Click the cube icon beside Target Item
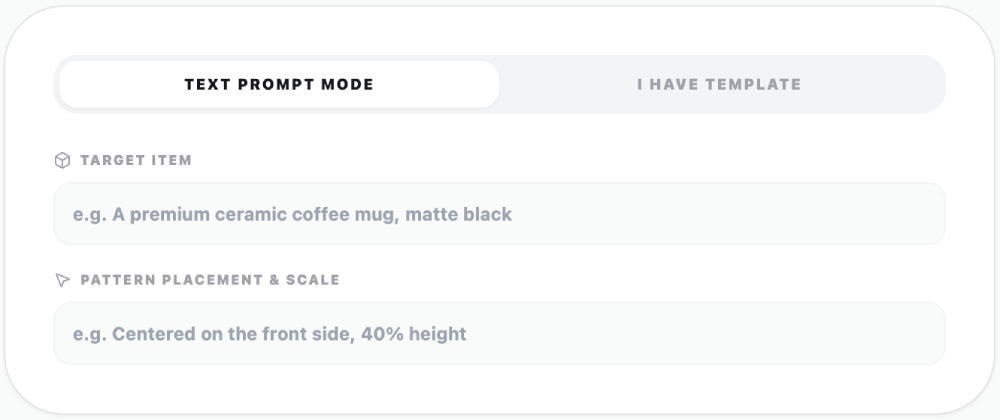This screenshot has width=1000, height=420. pos(62,161)
